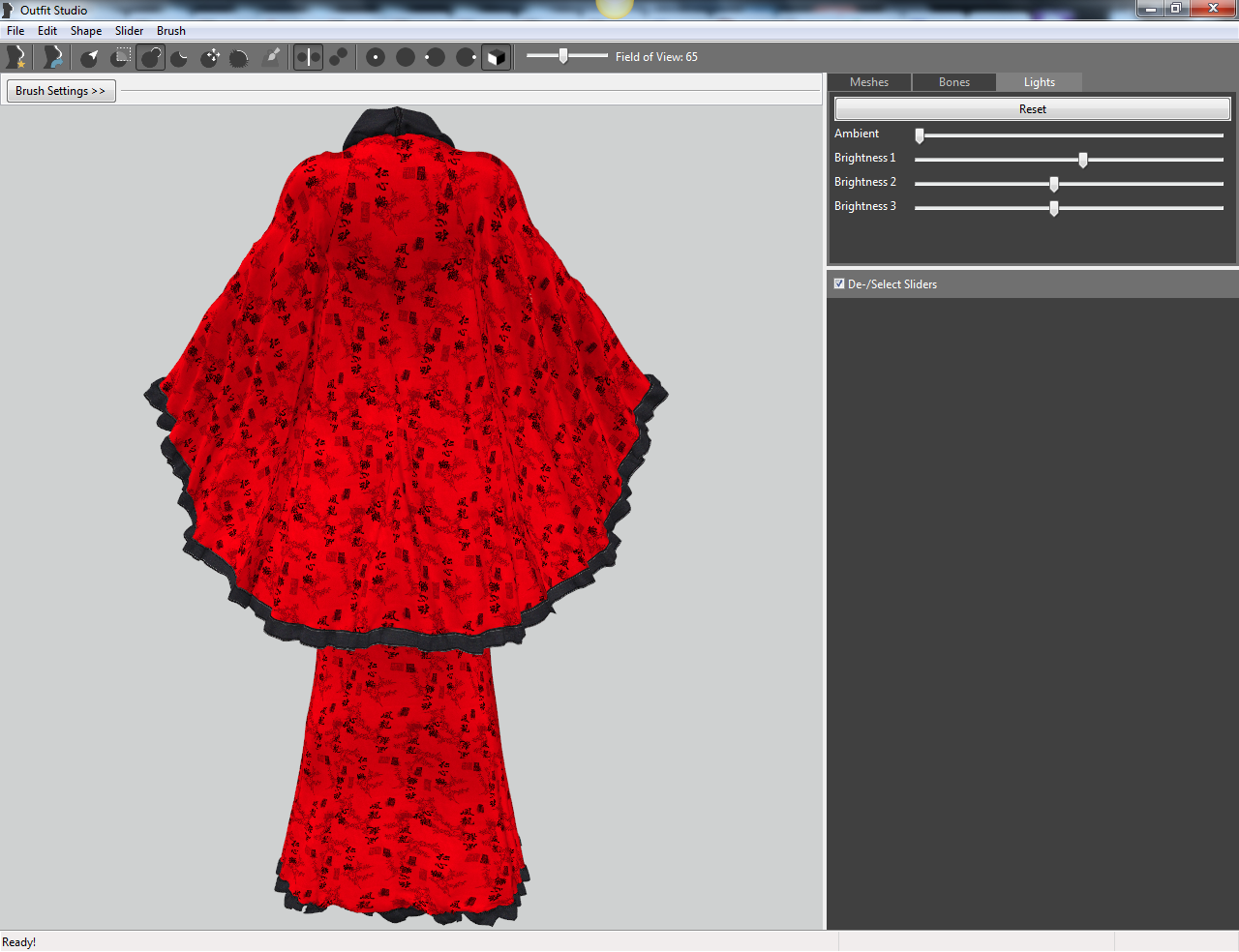Select the Move brush tool
This screenshot has height=952, width=1239.
click(x=210, y=57)
